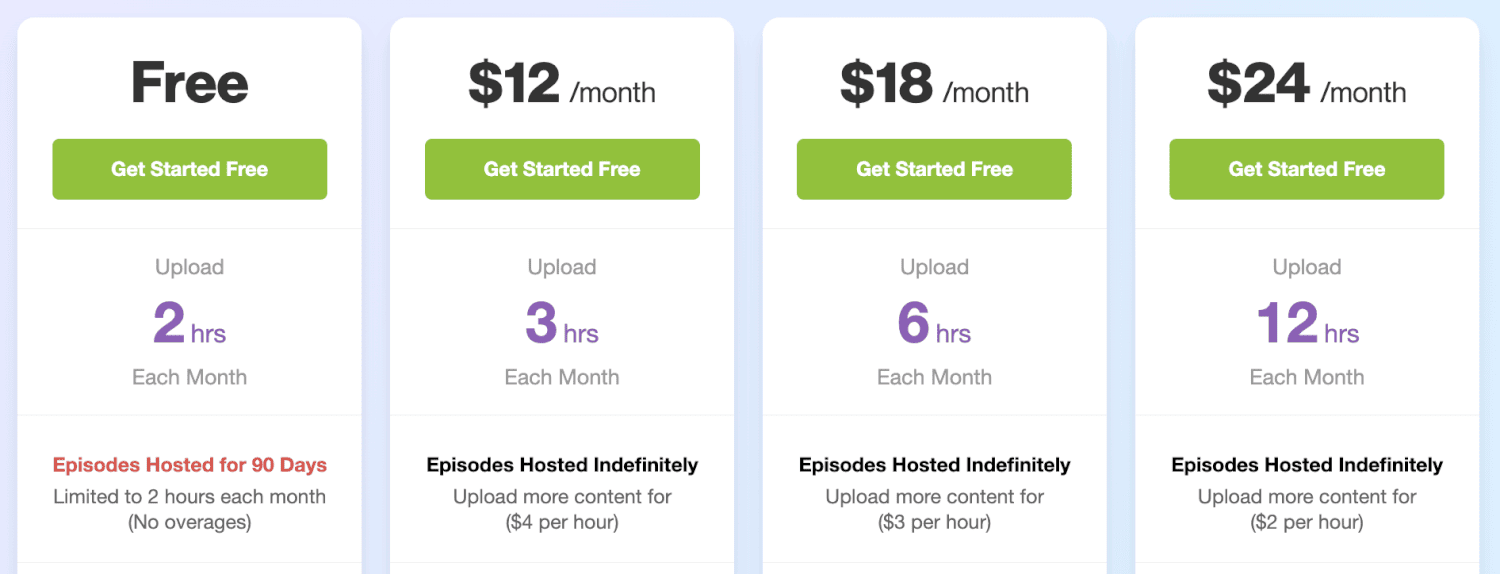The height and width of the screenshot is (574, 1500).
Task: Click Episodes Hosted Indefinitely in the $24 plan
Action: [x=1307, y=465]
